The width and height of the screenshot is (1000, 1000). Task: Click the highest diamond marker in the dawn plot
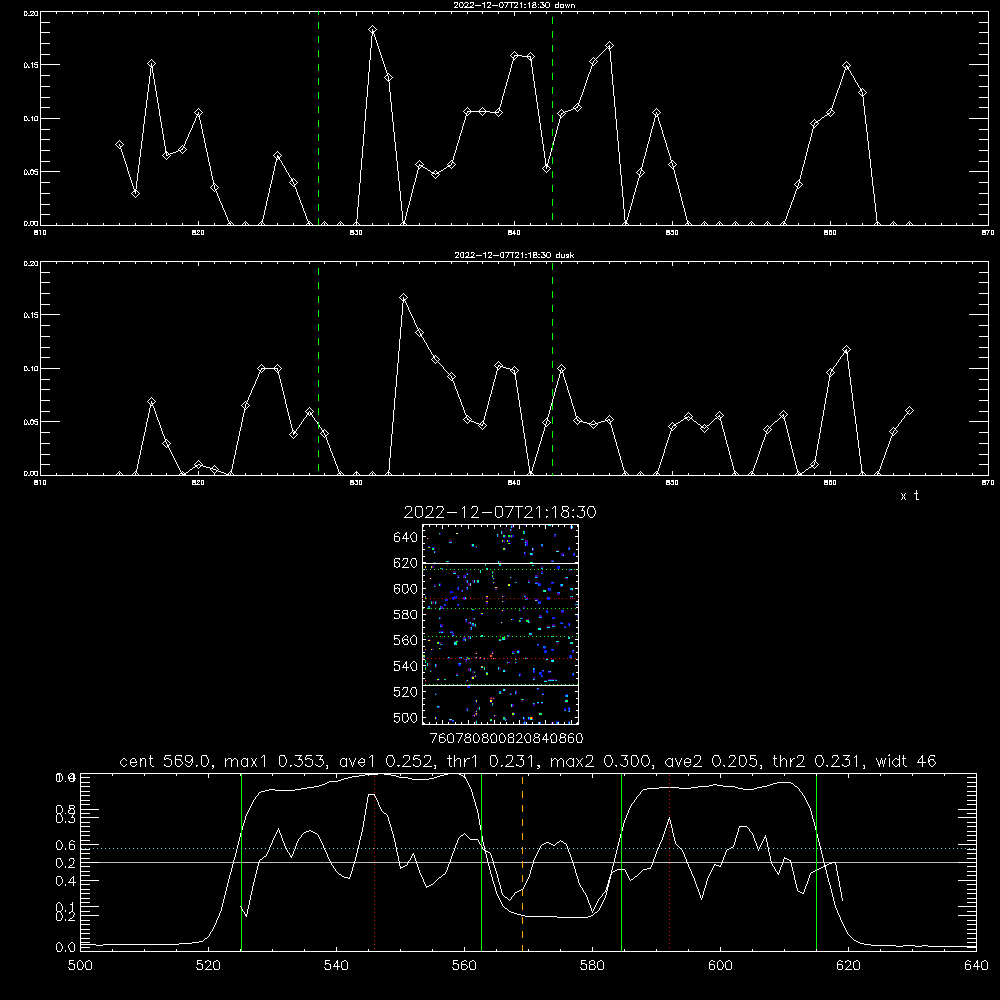372,29
